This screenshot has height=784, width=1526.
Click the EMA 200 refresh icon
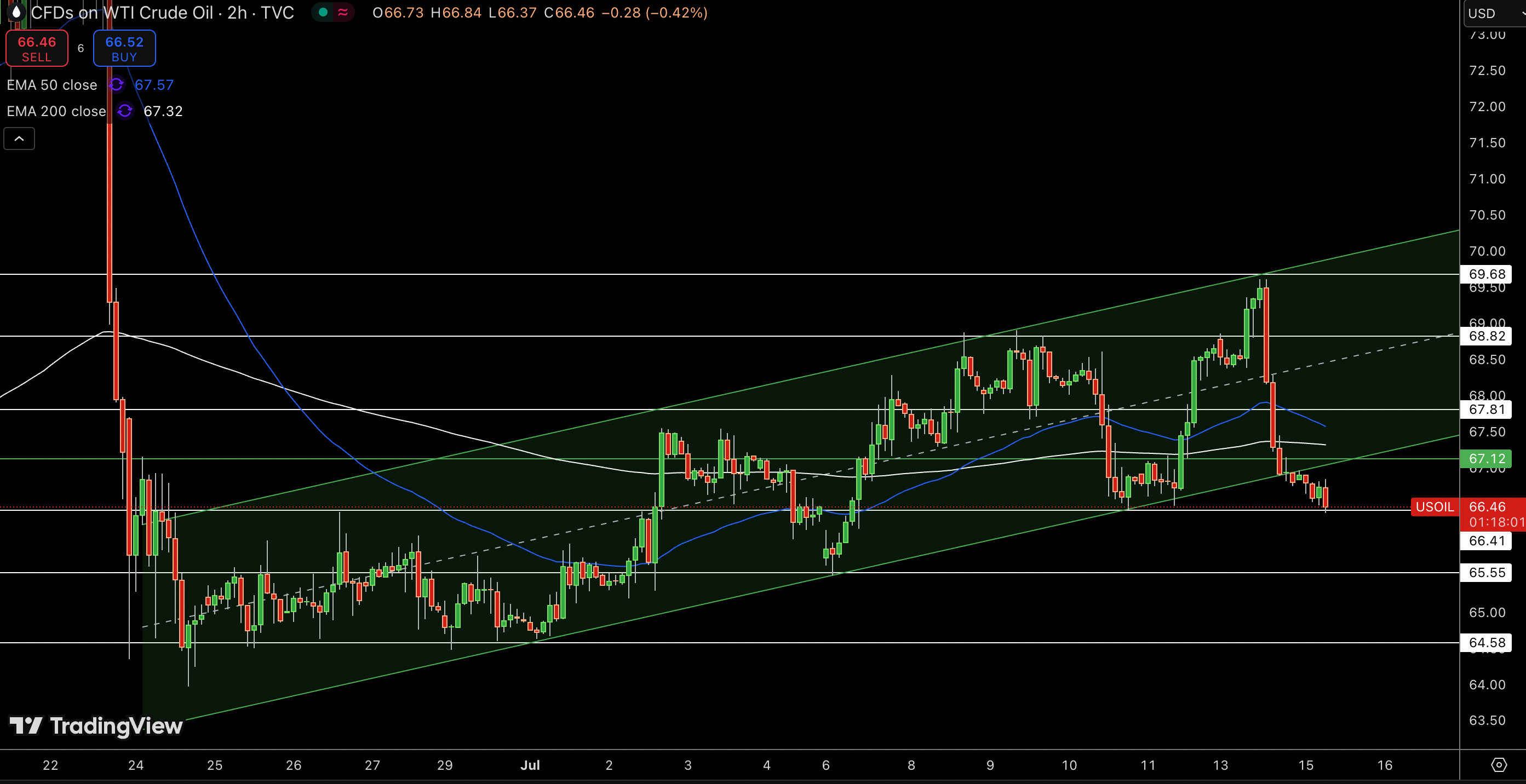(x=125, y=111)
